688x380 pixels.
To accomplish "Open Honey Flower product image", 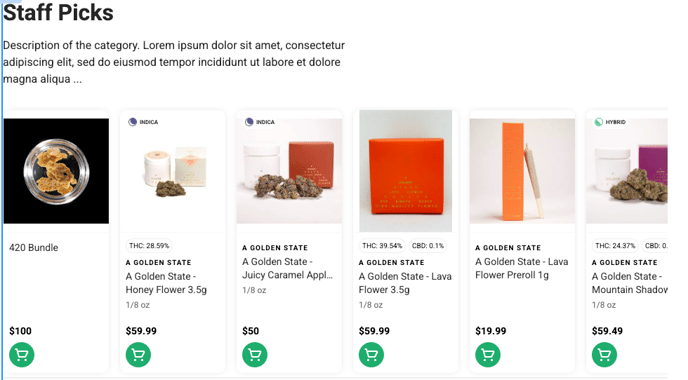I will [173, 171].
